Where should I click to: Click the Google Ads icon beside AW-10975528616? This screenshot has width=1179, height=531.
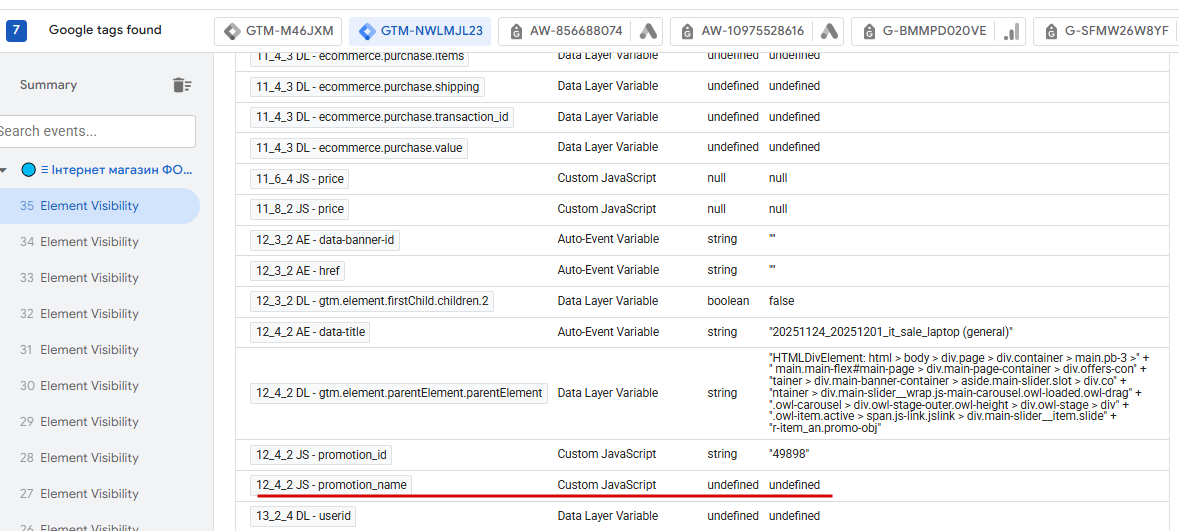tap(830, 31)
